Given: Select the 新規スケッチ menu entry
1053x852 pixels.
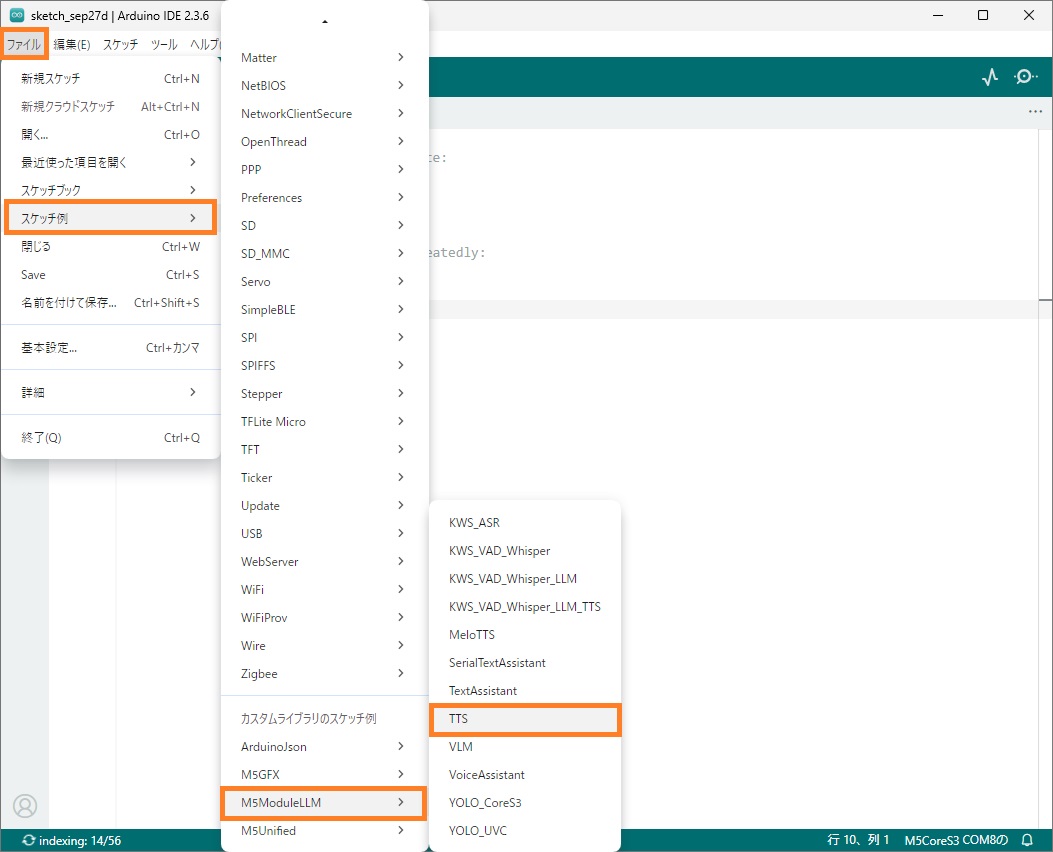Looking at the screenshot, I should click(x=108, y=78).
